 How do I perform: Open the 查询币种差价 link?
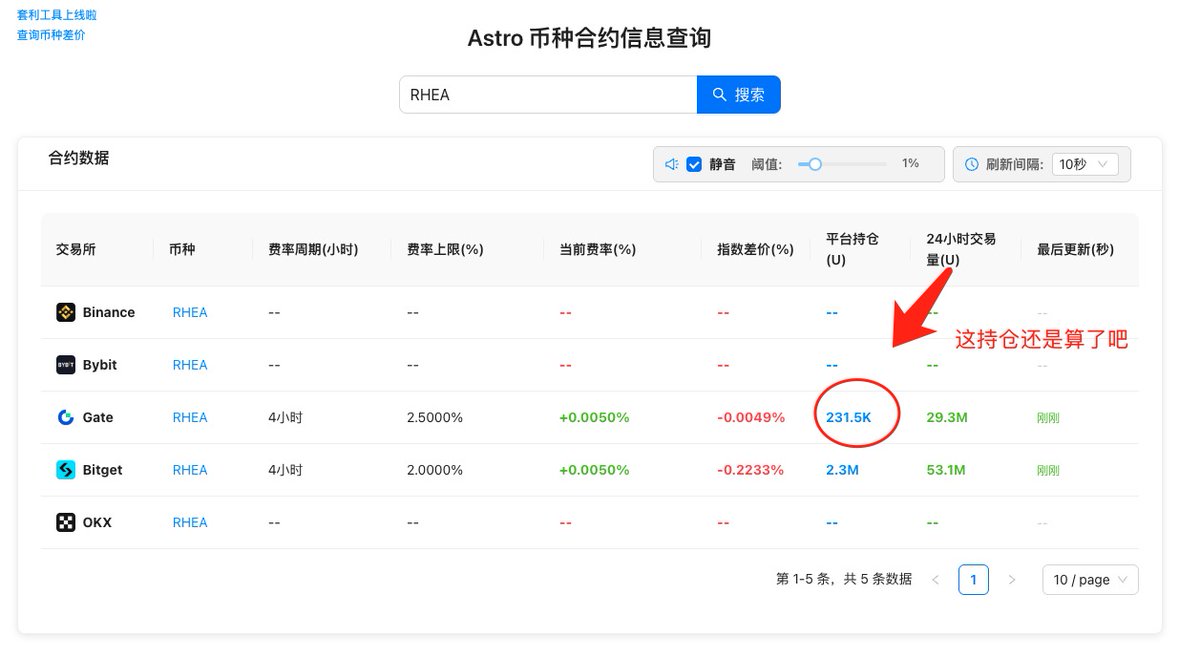(51, 35)
